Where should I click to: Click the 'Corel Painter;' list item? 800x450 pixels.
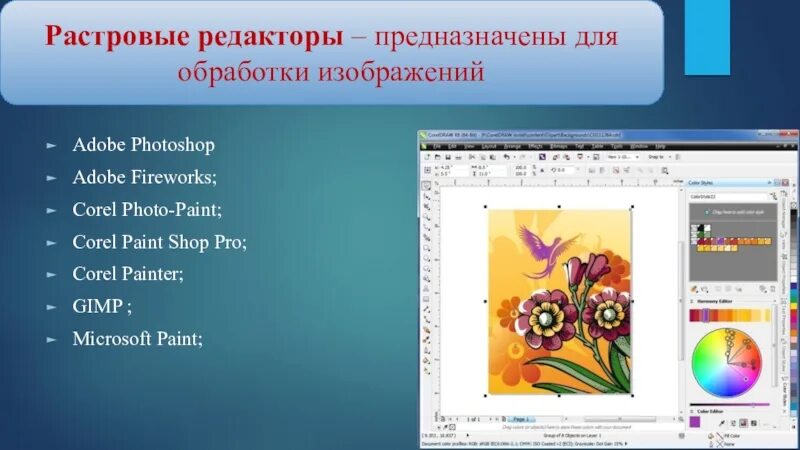[128, 274]
